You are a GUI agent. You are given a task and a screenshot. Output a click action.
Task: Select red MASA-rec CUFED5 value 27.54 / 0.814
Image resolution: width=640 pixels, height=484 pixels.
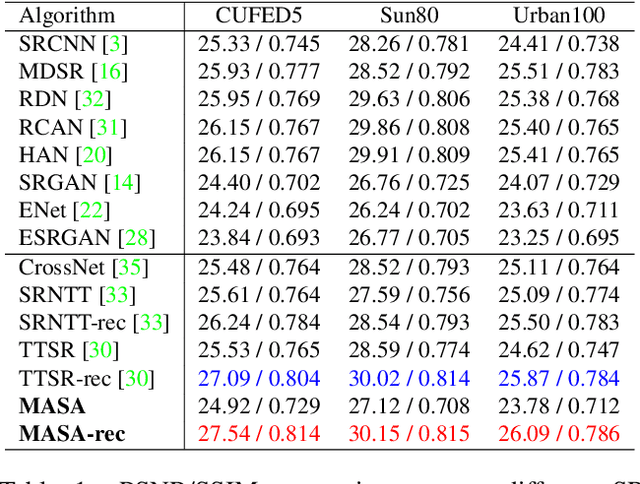(x=254, y=434)
